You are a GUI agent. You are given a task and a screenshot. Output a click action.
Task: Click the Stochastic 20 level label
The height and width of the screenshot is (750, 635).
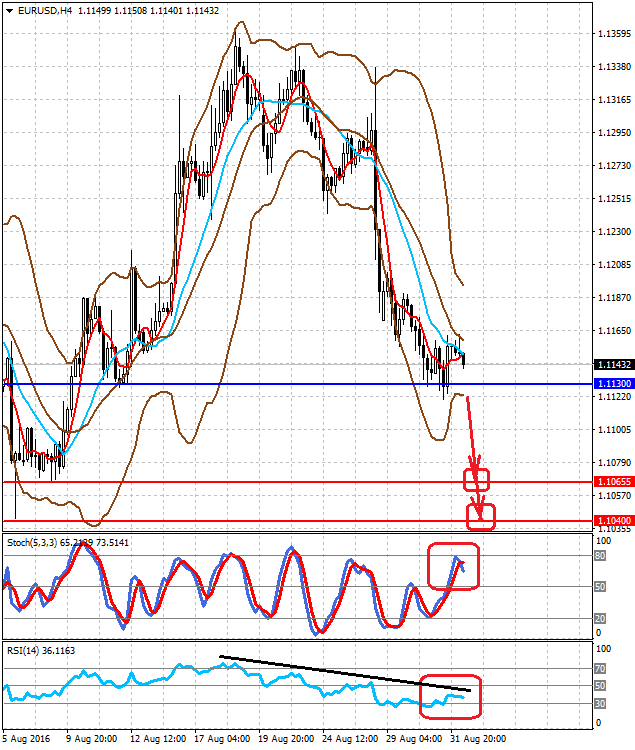pos(600,618)
